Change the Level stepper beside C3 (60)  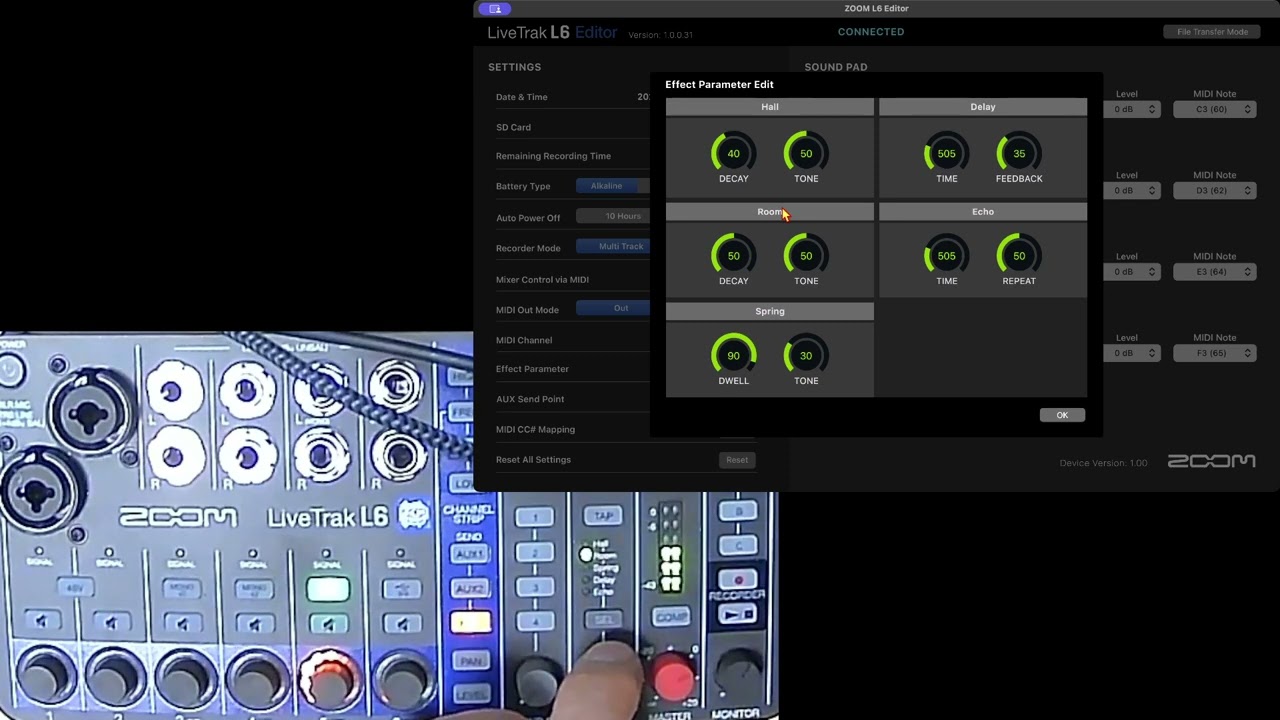[1133, 109]
